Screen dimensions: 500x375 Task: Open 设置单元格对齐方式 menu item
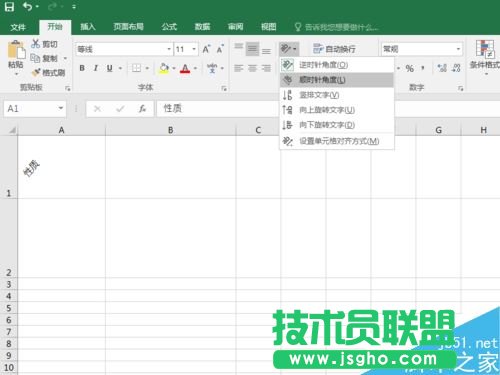pyautogui.click(x=337, y=141)
